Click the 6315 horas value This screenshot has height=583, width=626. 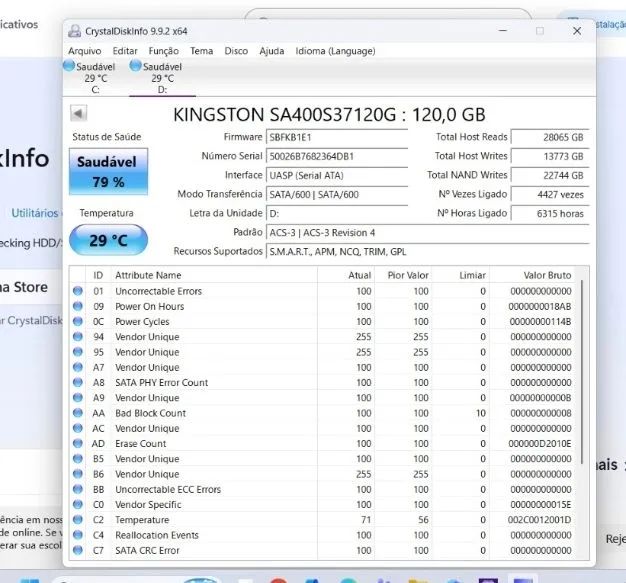(550, 214)
